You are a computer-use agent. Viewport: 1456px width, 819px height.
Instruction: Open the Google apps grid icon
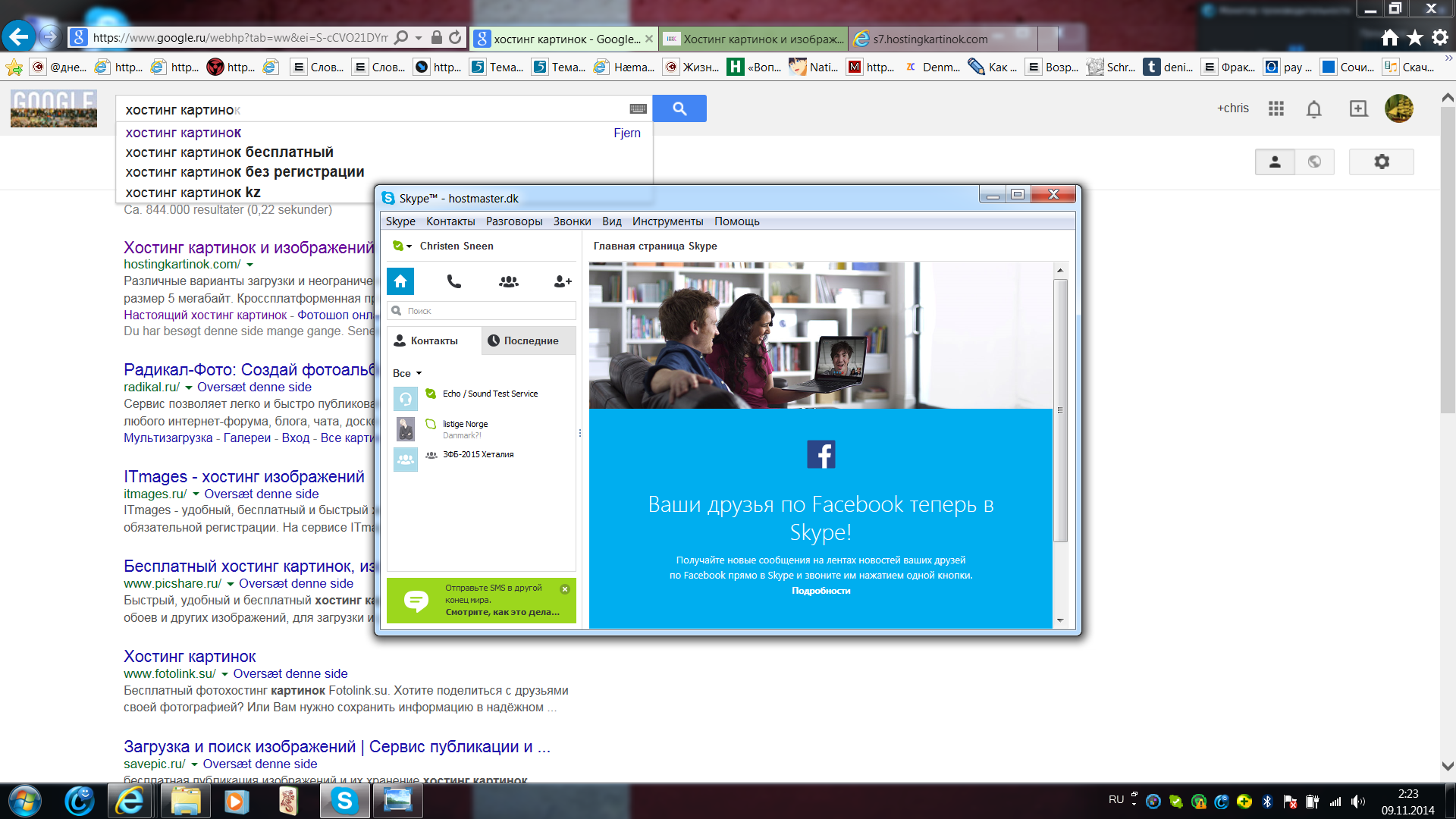pyautogui.click(x=1276, y=108)
